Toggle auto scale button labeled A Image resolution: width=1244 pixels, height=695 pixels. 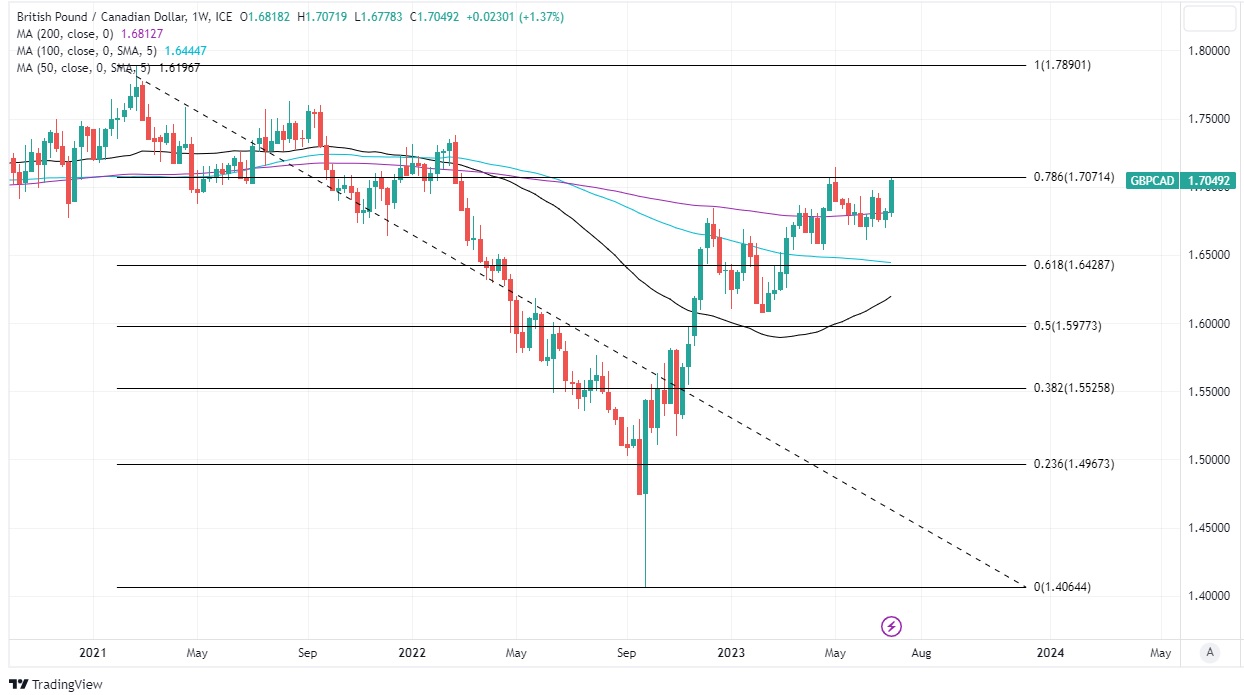coord(1210,652)
